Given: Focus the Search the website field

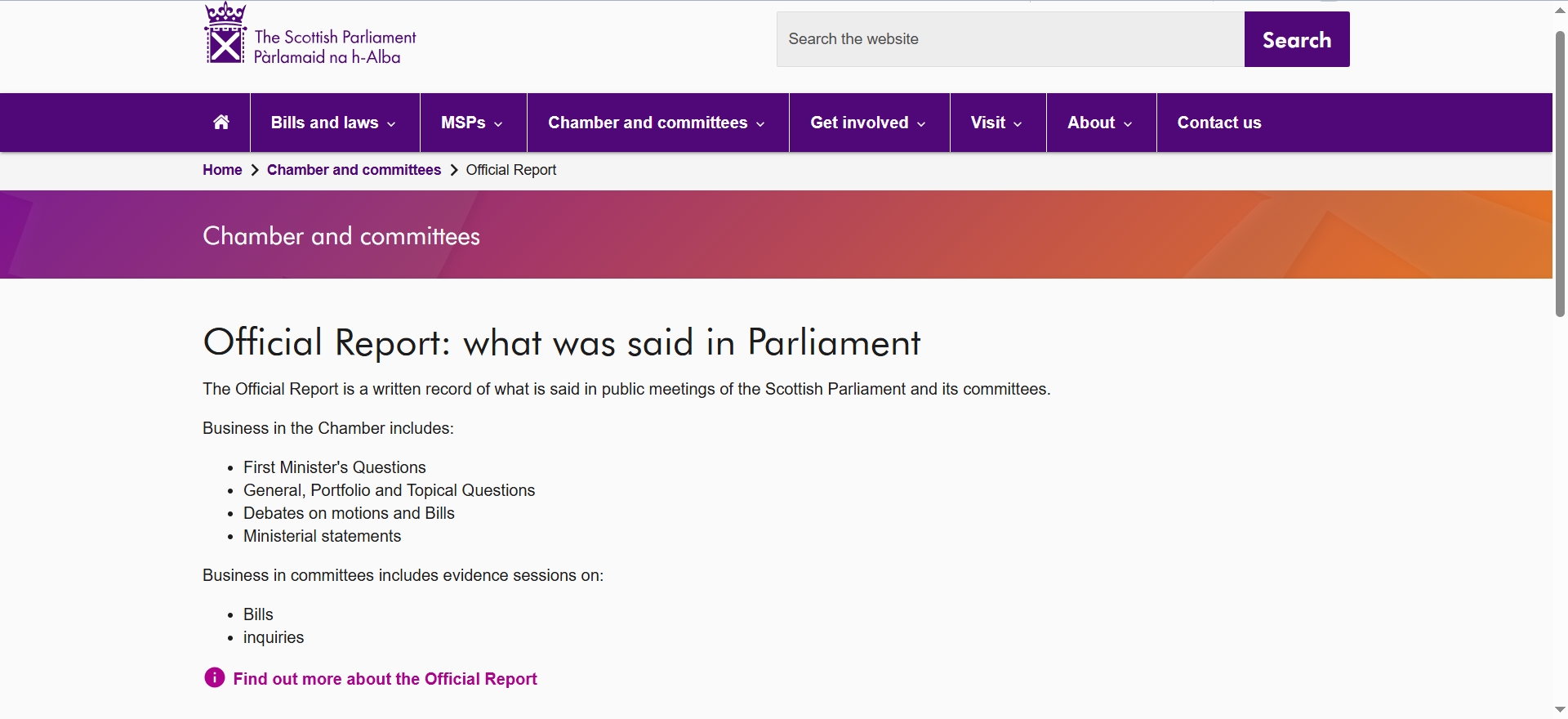Looking at the screenshot, I should (x=1010, y=39).
